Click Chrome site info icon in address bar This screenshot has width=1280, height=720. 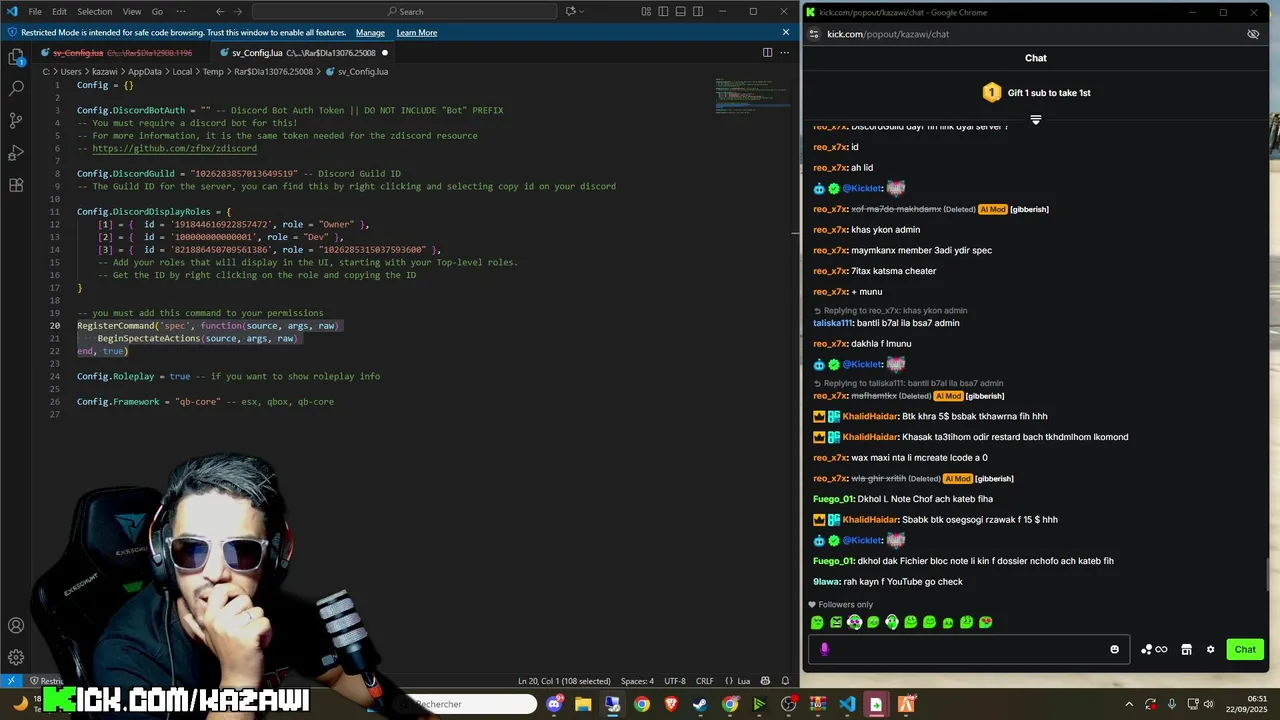pos(814,34)
